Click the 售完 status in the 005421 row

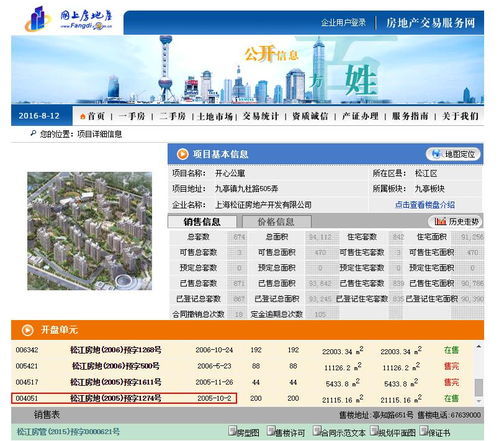(x=452, y=366)
